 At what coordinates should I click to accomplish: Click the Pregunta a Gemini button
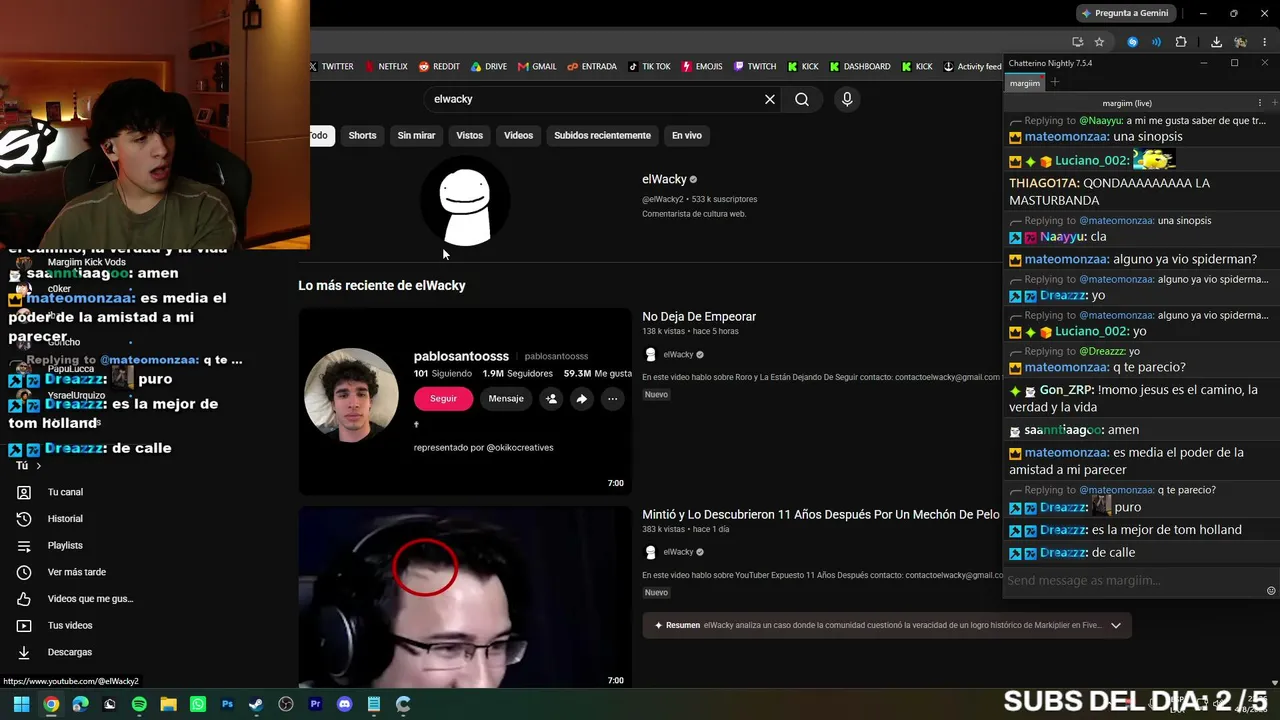point(1124,13)
